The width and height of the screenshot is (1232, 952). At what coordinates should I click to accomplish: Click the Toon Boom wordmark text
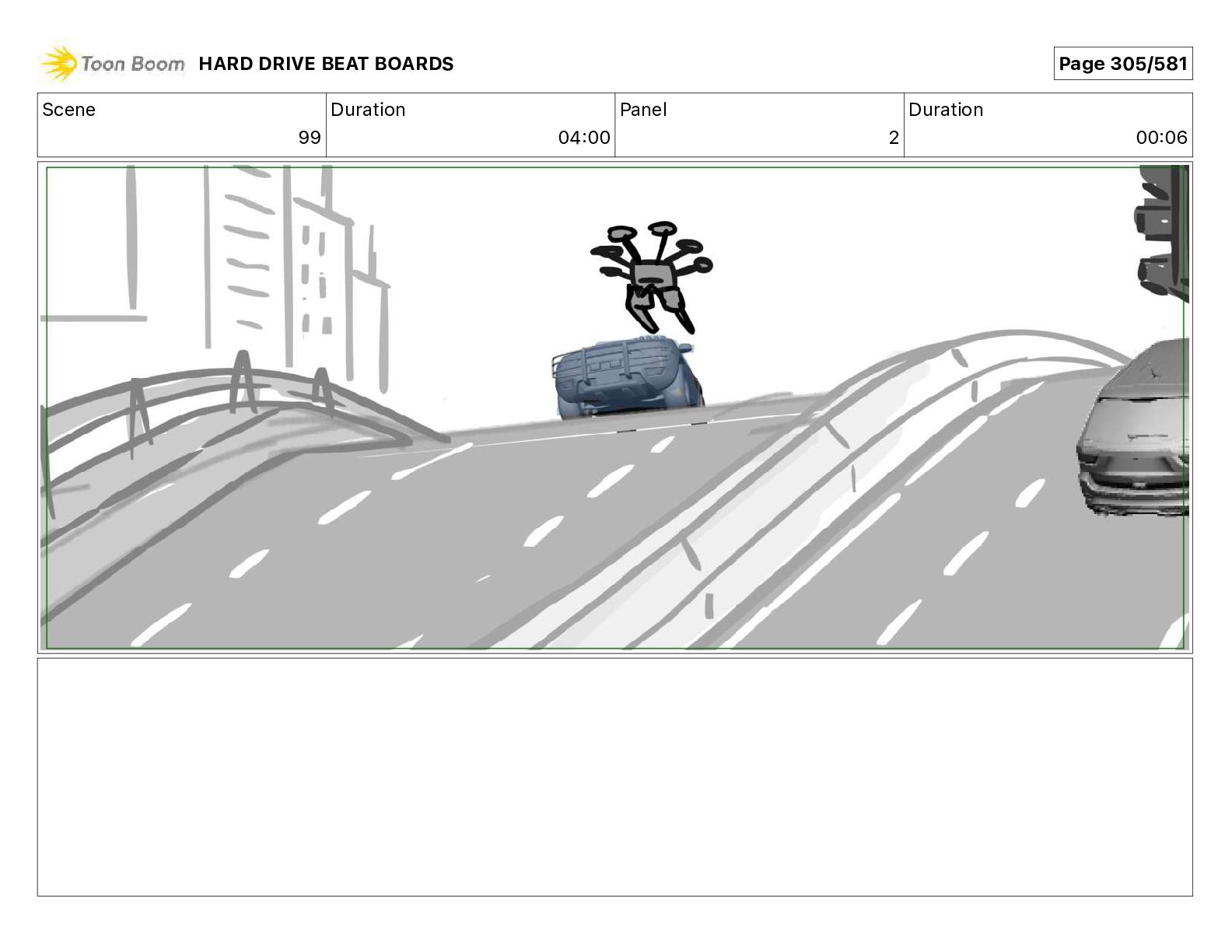click(x=133, y=64)
